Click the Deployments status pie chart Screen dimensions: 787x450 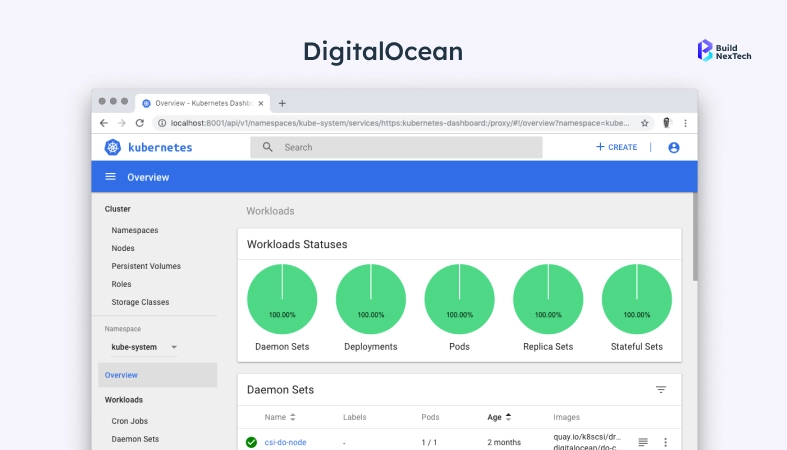370,299
